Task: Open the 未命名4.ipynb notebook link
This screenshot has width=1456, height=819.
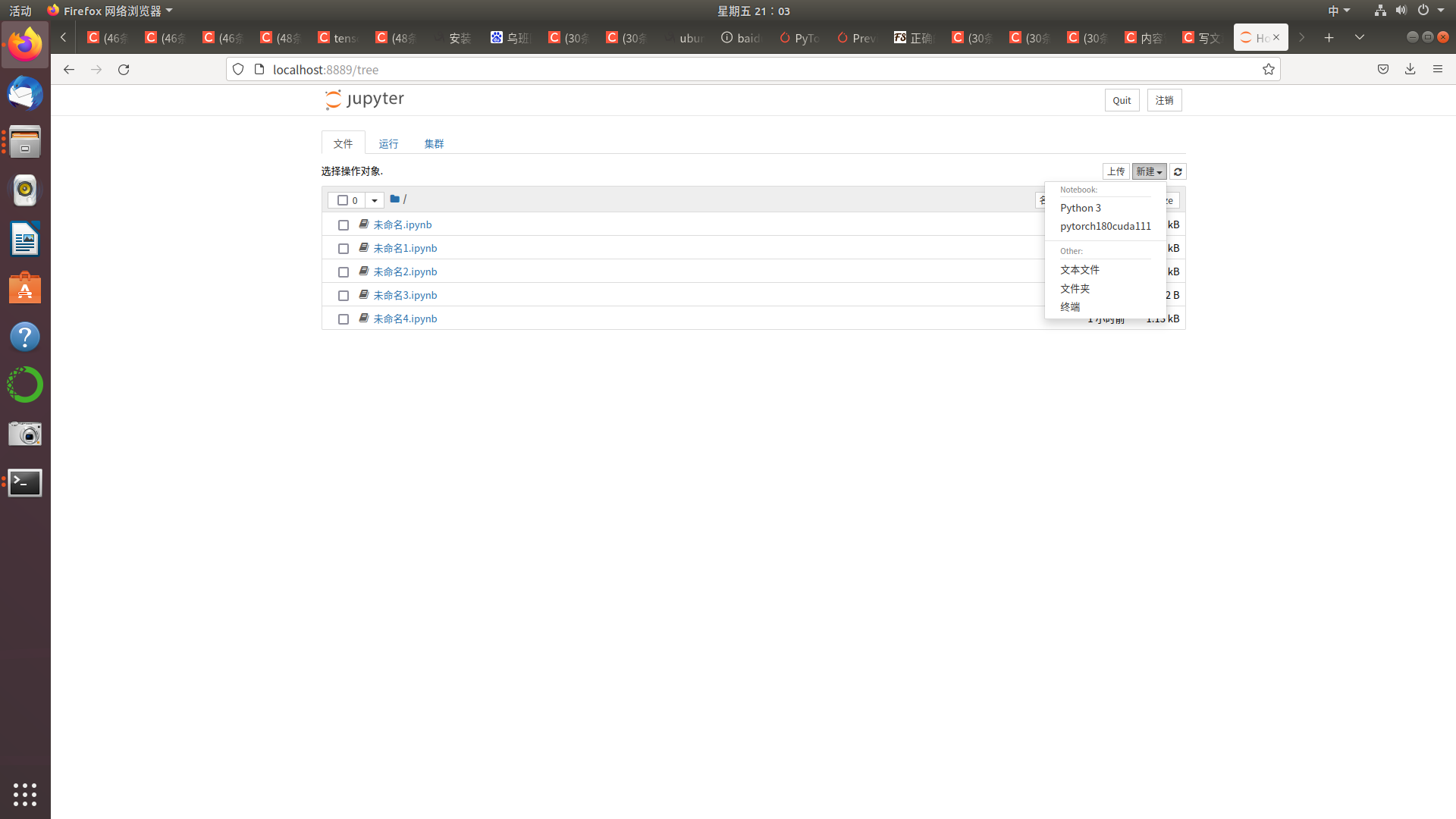Action: pyautogui.click(x=405, y=318)
